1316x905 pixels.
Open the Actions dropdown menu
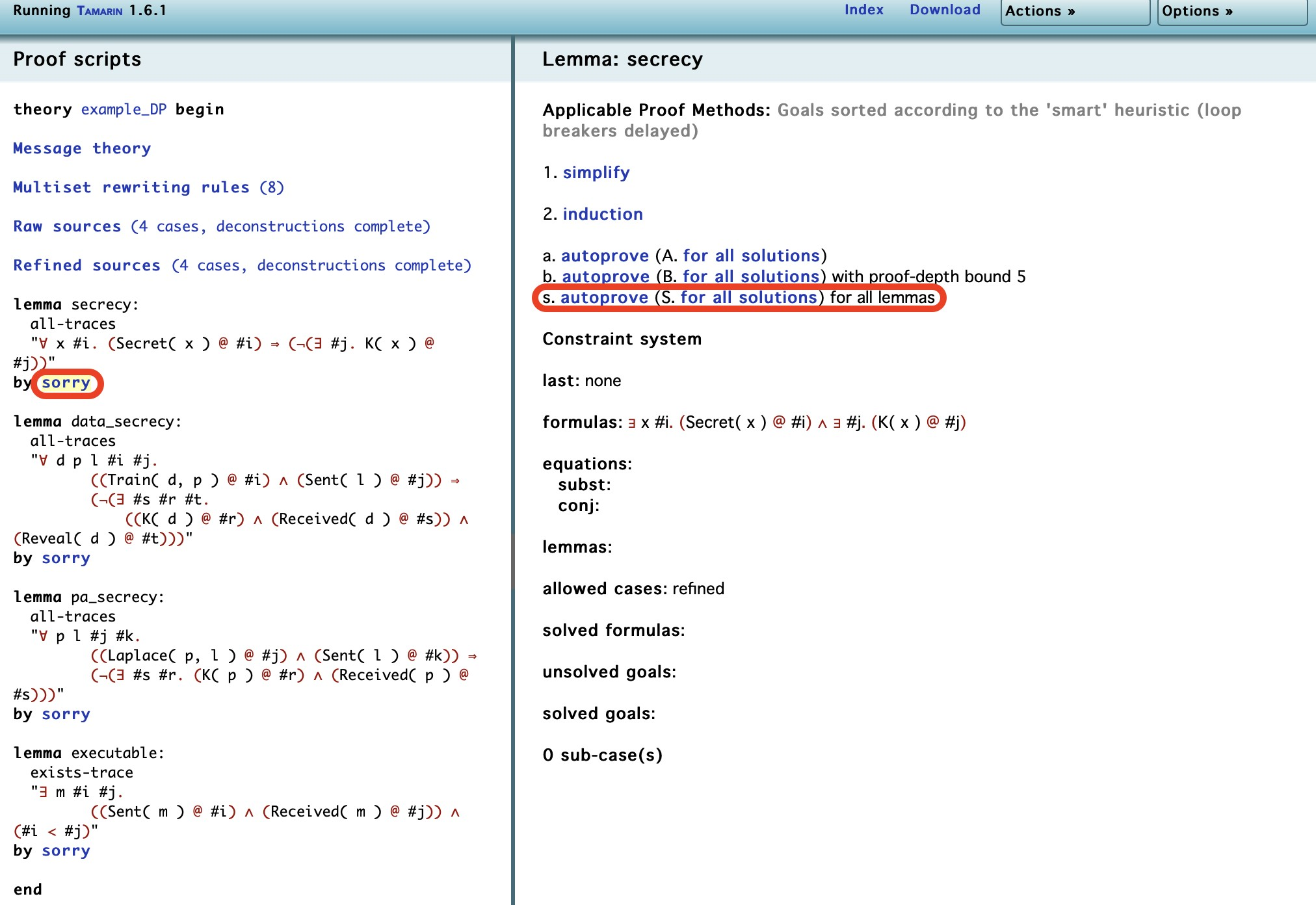tap(1075, 12)
